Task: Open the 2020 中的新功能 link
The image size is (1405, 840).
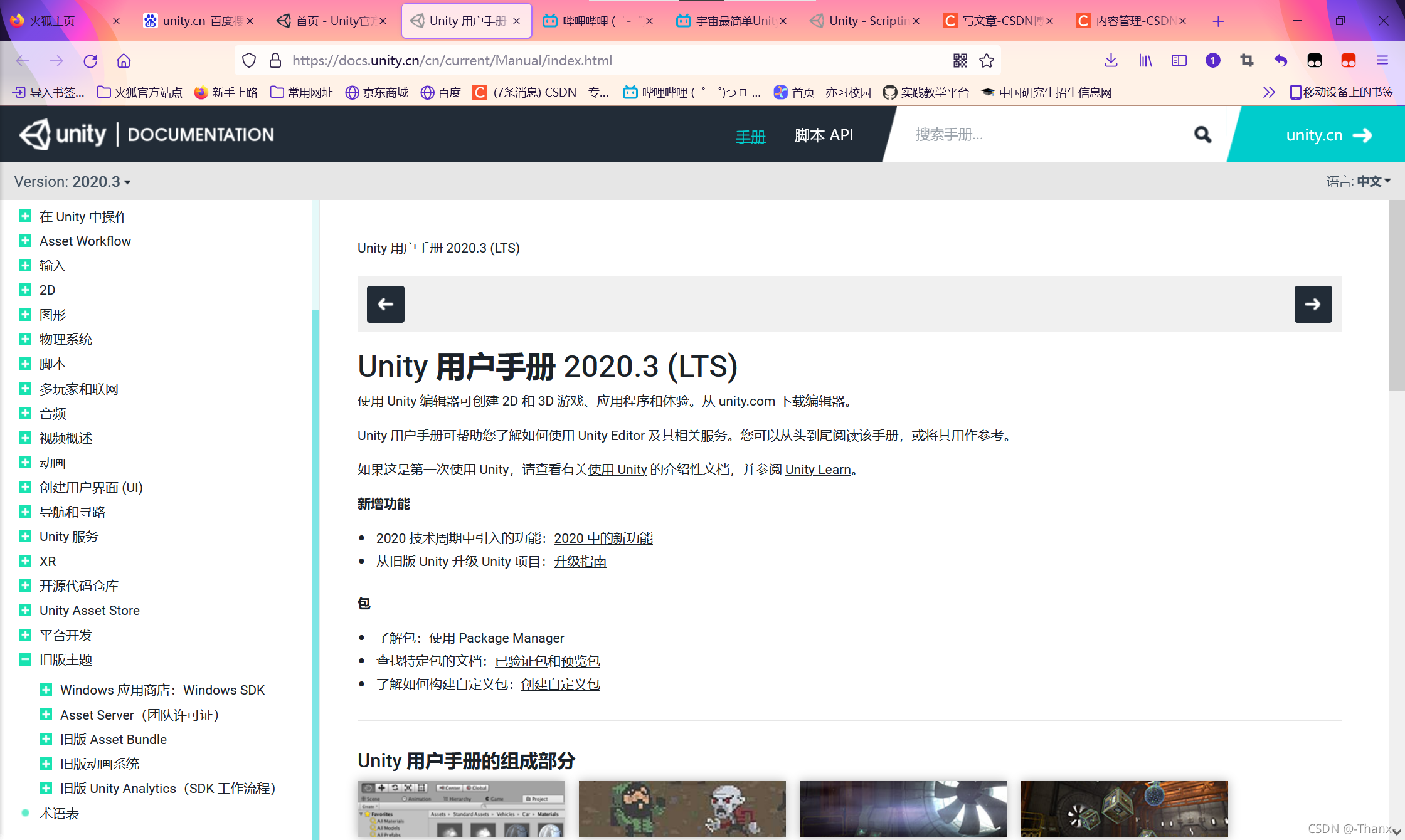Action: click(x=603, y=538)
